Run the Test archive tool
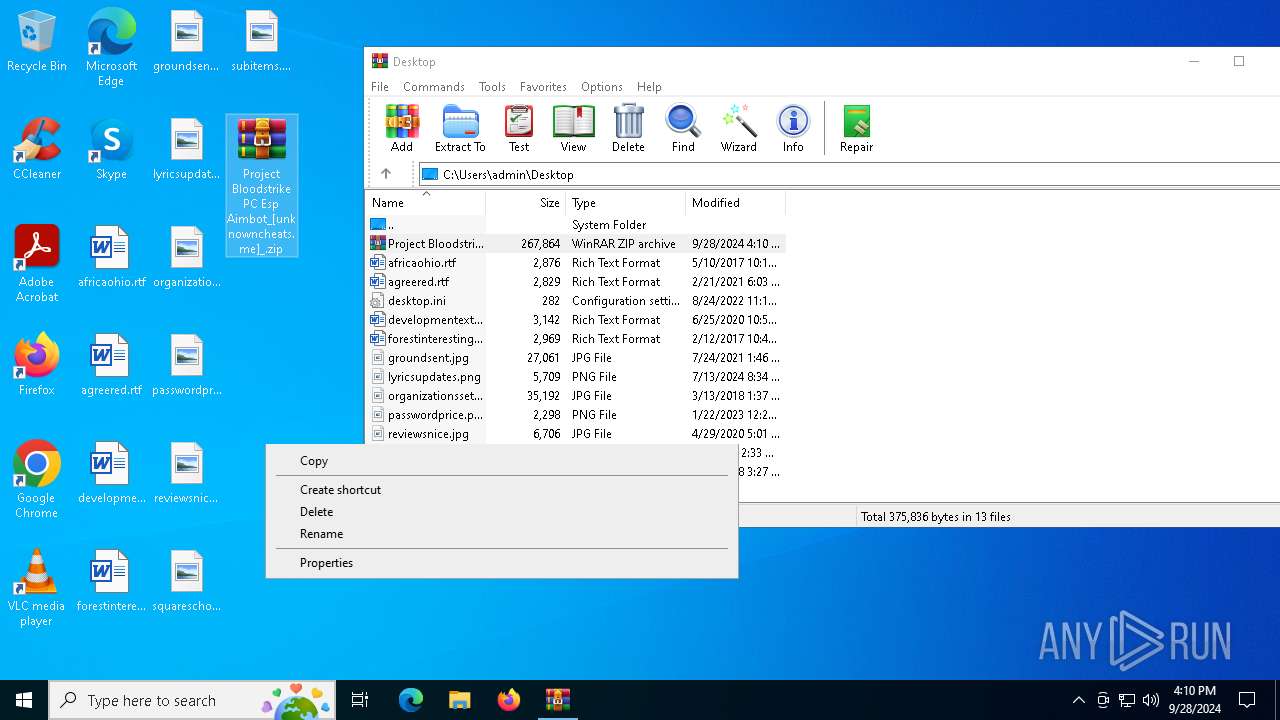Viewport: 1280px width, 720px height. [519, 128]
